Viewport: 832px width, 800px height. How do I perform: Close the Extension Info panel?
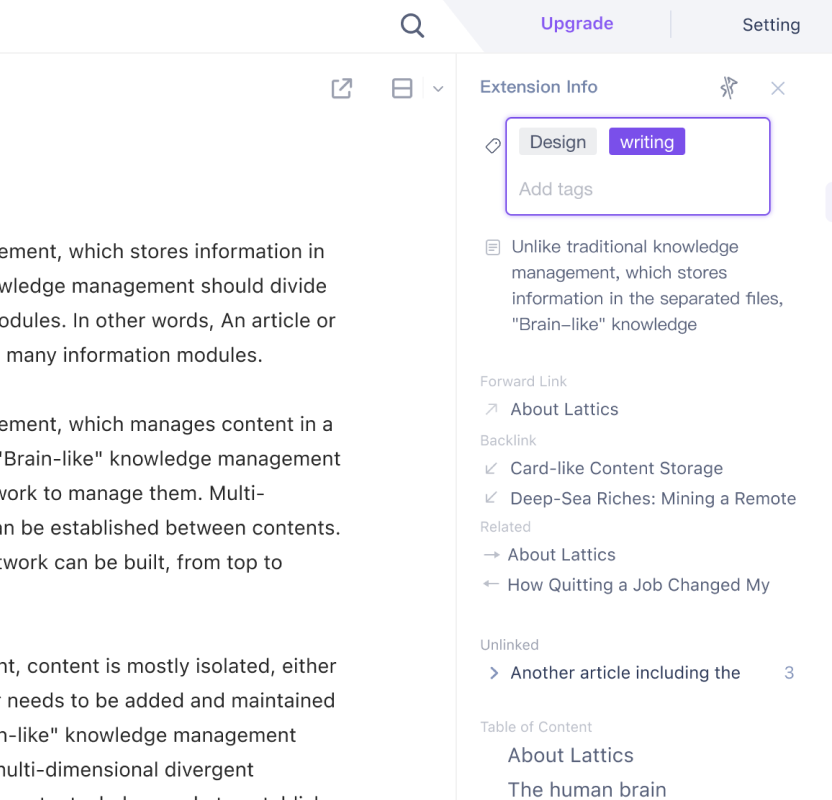(x=778, y=88)
